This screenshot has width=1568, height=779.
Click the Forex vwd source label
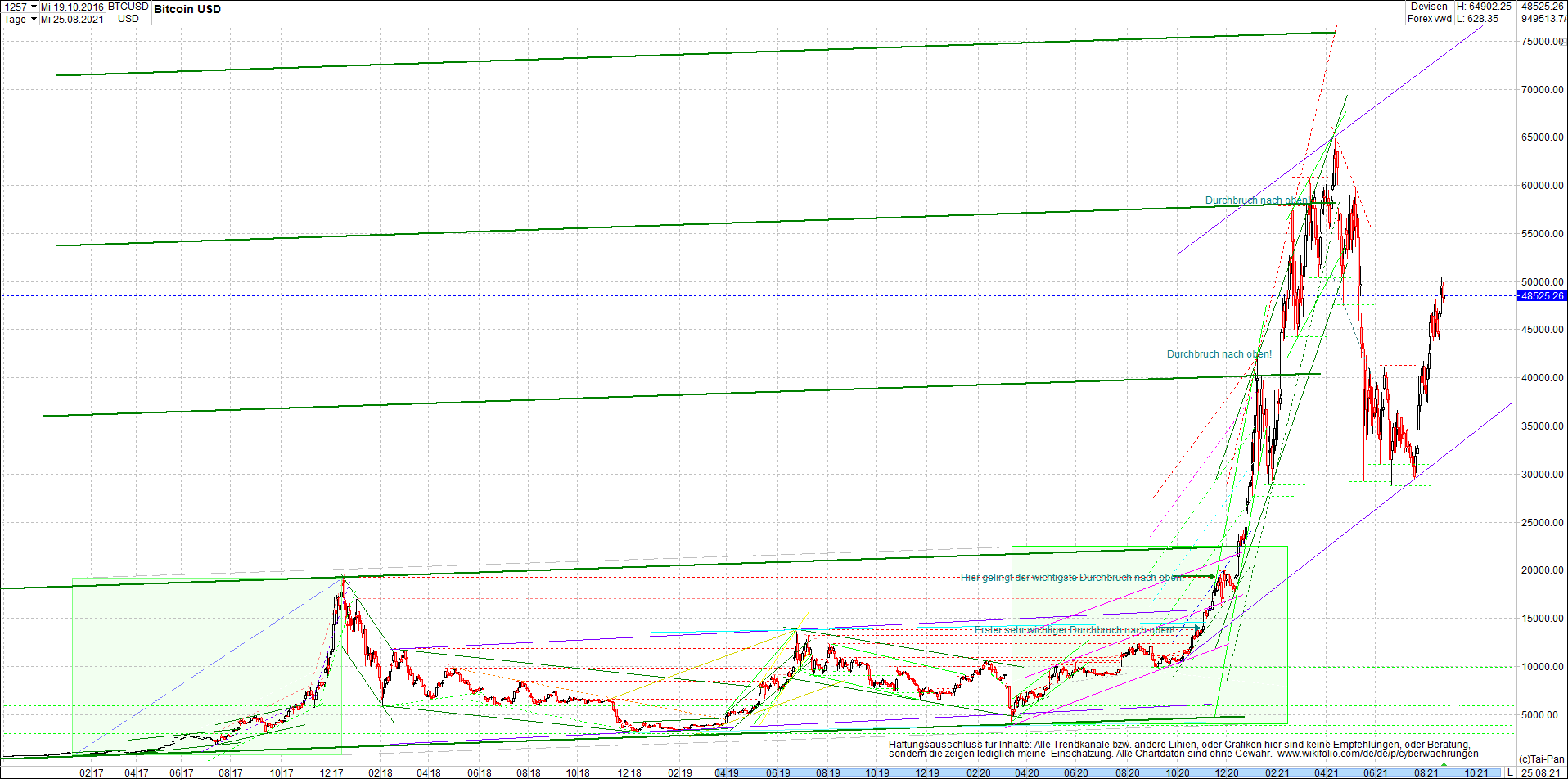1429,19
